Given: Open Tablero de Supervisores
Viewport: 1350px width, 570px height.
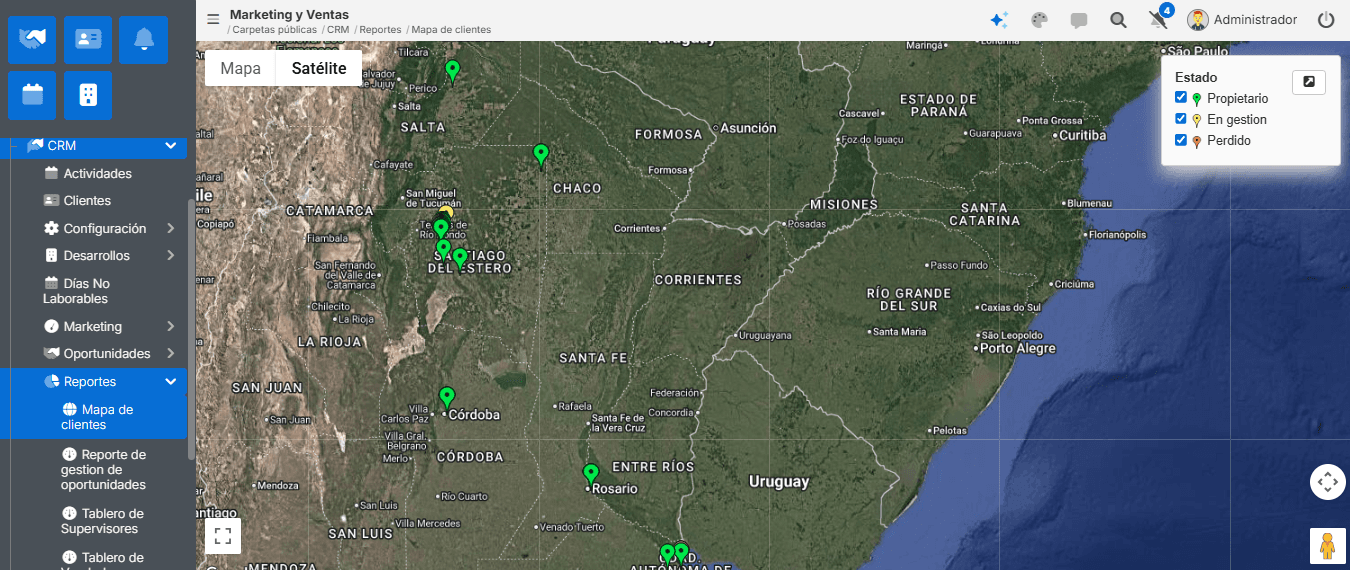Looking at the screenshot, I should (102, 521).
